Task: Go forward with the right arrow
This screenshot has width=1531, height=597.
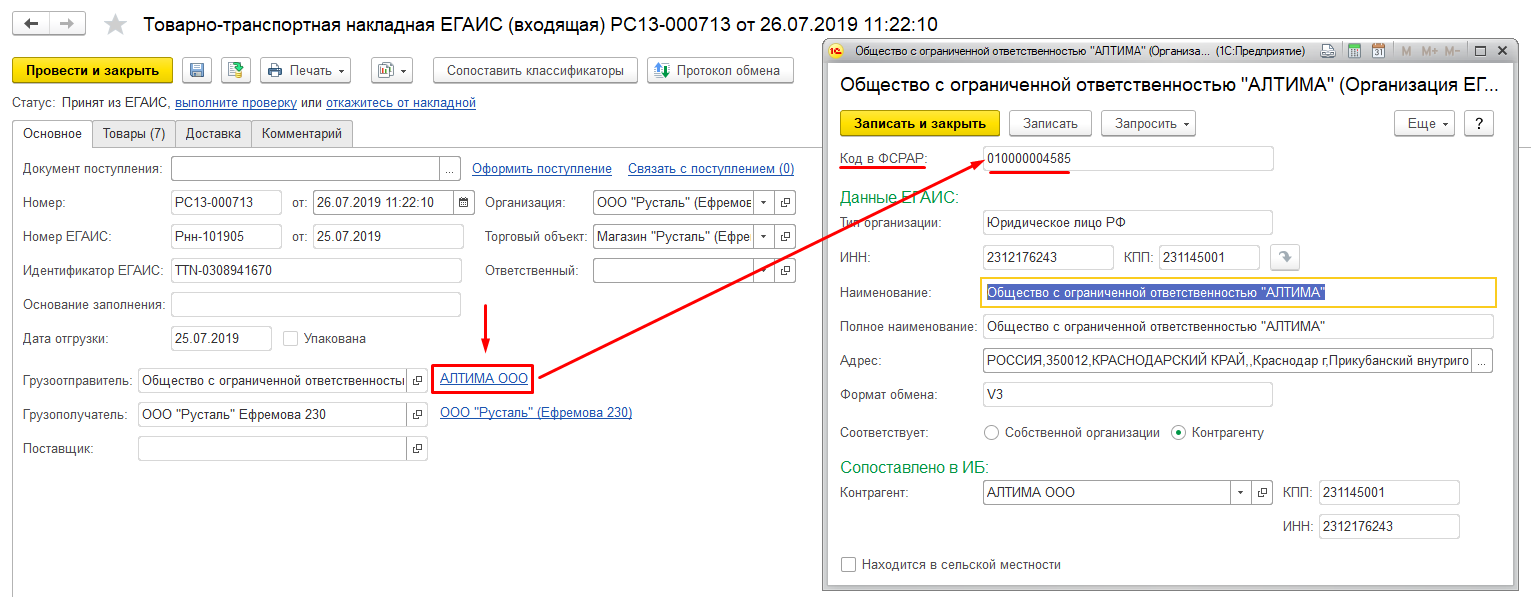Action: coord(66,23)
